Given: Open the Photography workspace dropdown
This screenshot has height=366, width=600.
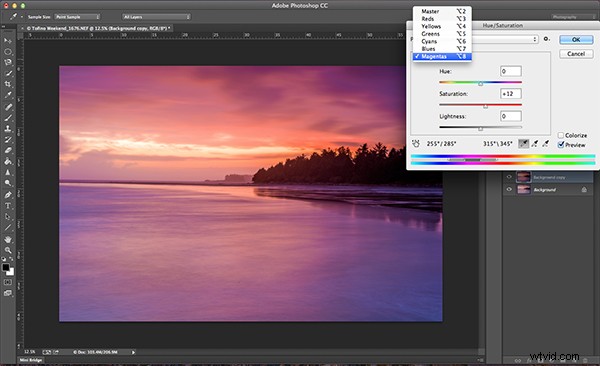Looking at the screenshot, I should (x=573, y=17).
